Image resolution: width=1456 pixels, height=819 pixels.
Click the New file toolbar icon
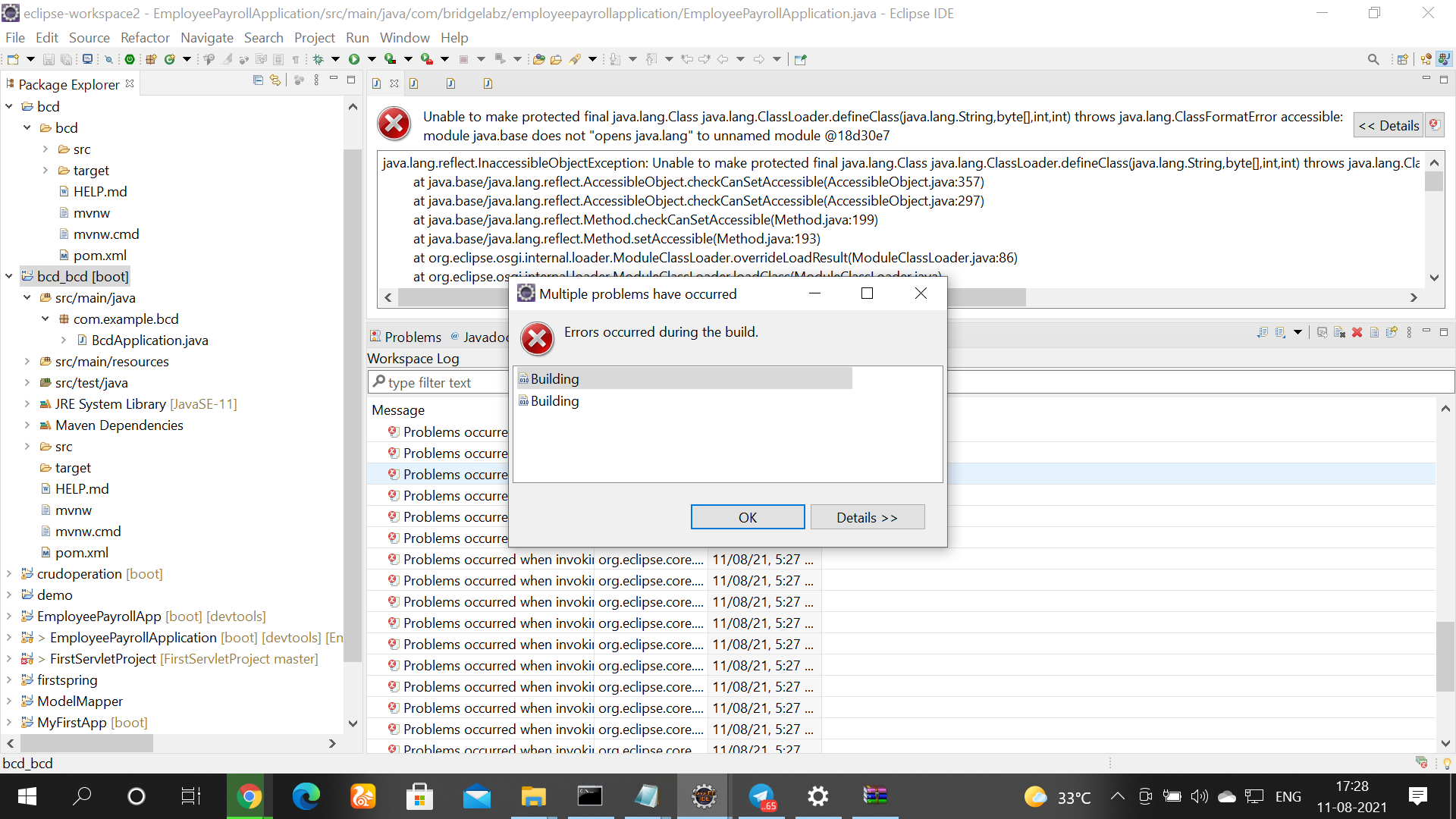click(13, 59)
